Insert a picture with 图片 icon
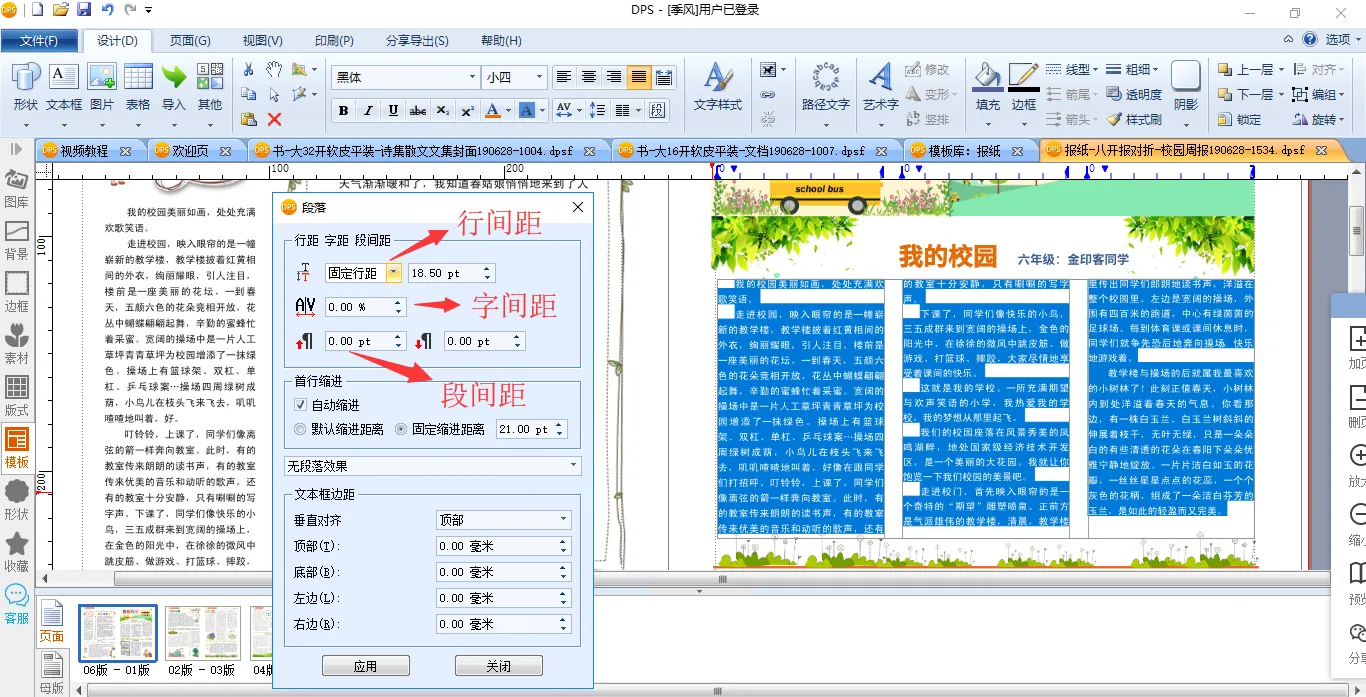 tap(102, 87)
